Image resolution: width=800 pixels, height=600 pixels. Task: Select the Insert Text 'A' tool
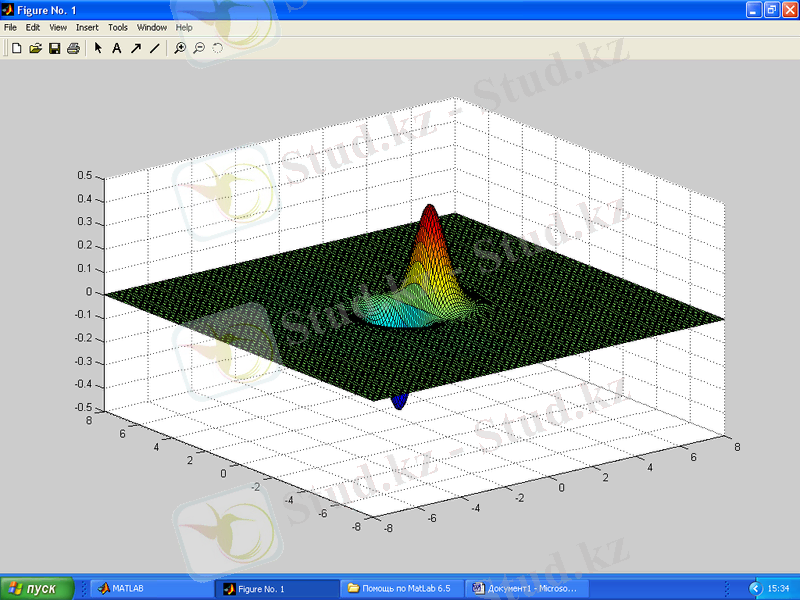coord(116,47)
